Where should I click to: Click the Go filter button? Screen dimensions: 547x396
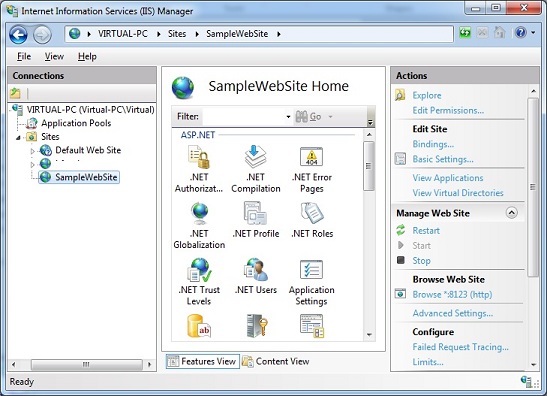308,116
